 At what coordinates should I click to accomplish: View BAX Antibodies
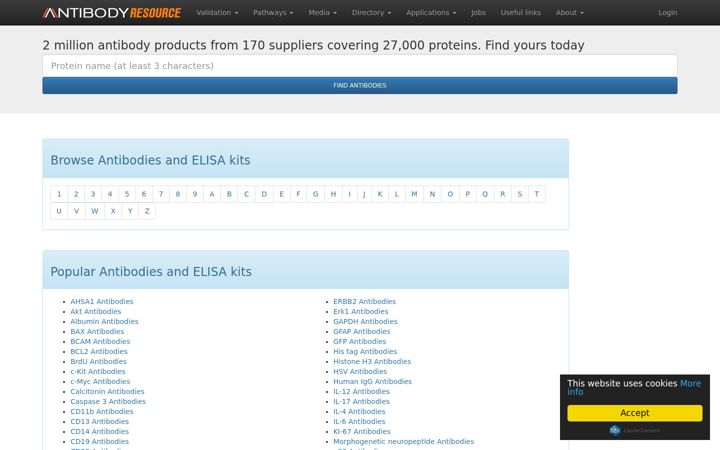pyautogui.click(x=97, y=332)
